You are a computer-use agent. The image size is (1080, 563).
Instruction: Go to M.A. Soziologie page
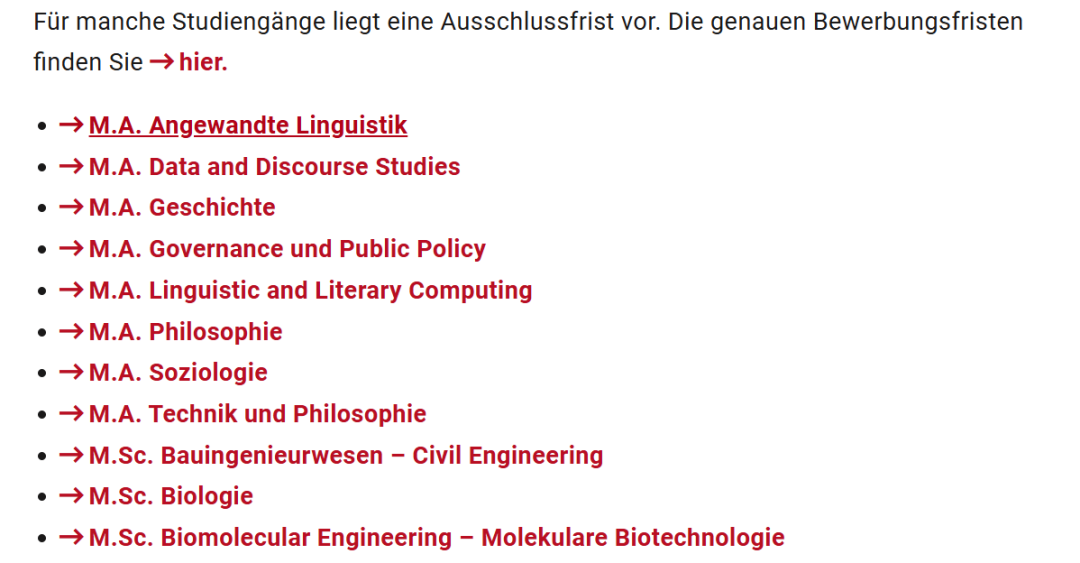(x=178, y=373)
